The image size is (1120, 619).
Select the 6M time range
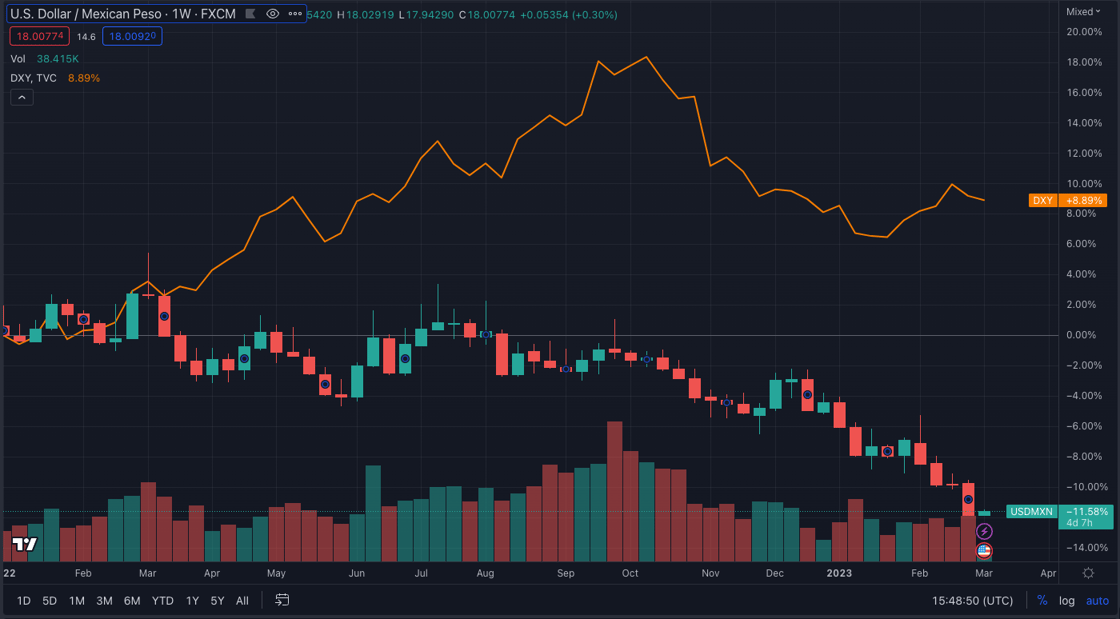[132, 600]
